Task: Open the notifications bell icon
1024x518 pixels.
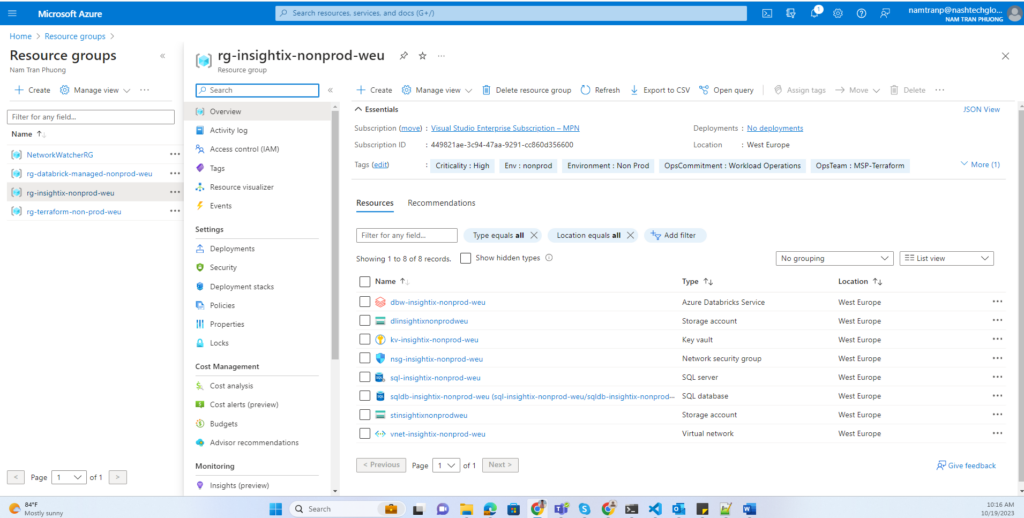Action: tap(814, 14)
